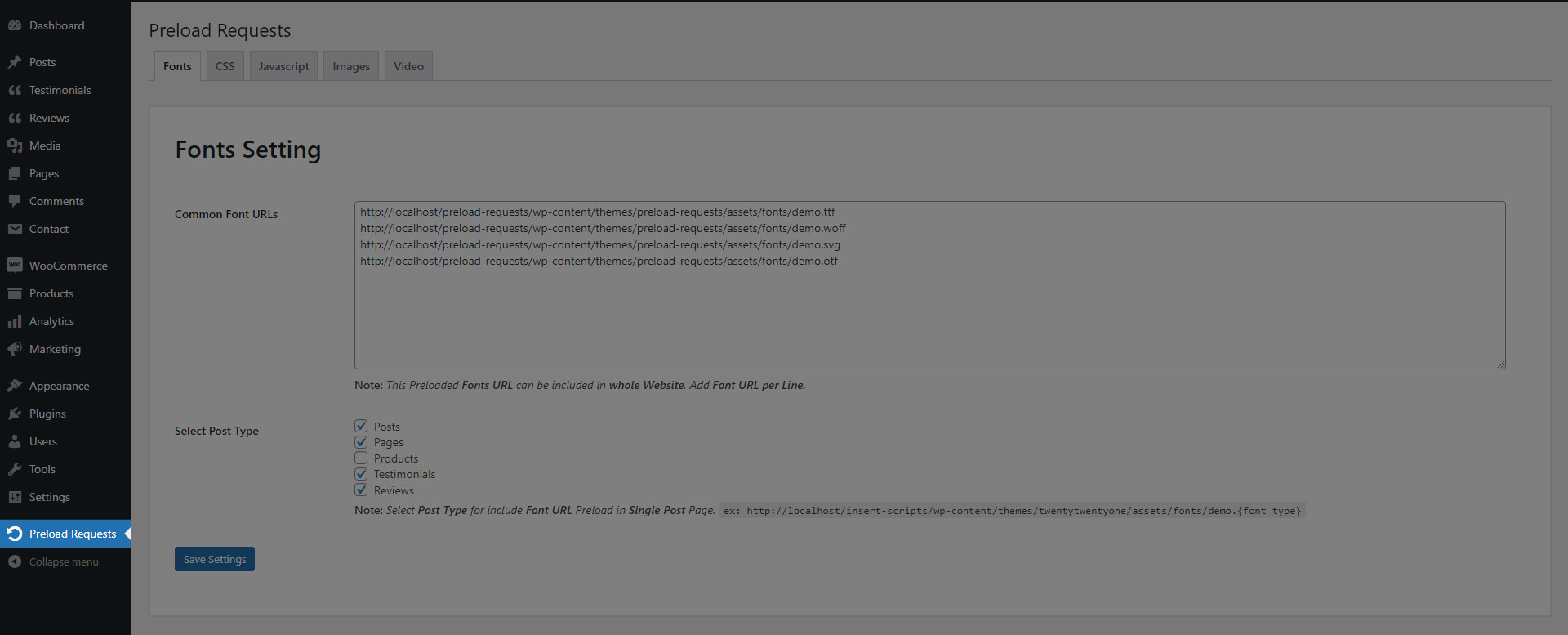The width and height of the screenshot is (1568, 635).
Task: Uncheck the Pages post type checkbox
Action: [361, 442]
